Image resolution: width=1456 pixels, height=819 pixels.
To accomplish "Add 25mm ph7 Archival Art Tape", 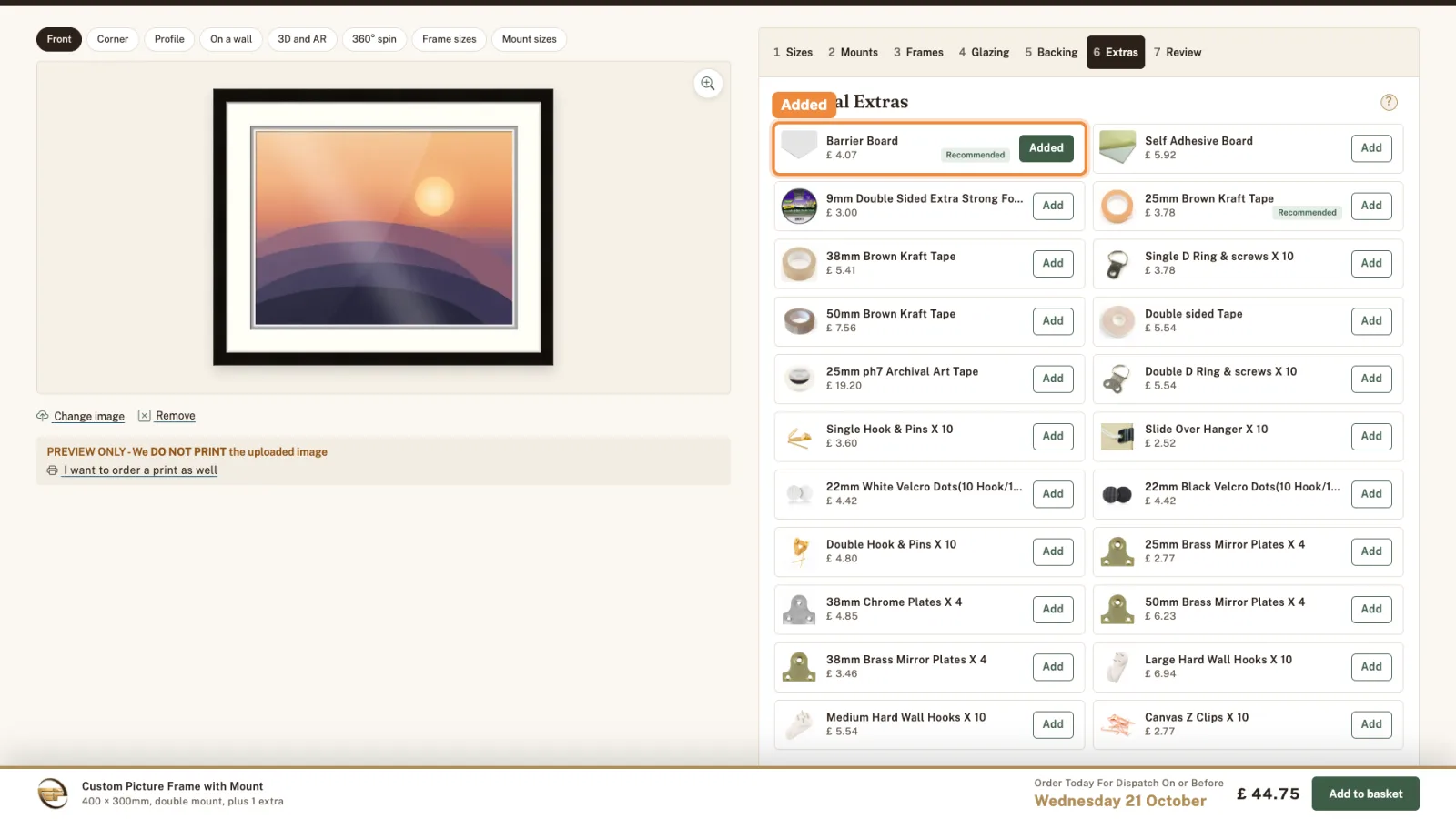I will pyautogui.click(x=1053, y=379).
